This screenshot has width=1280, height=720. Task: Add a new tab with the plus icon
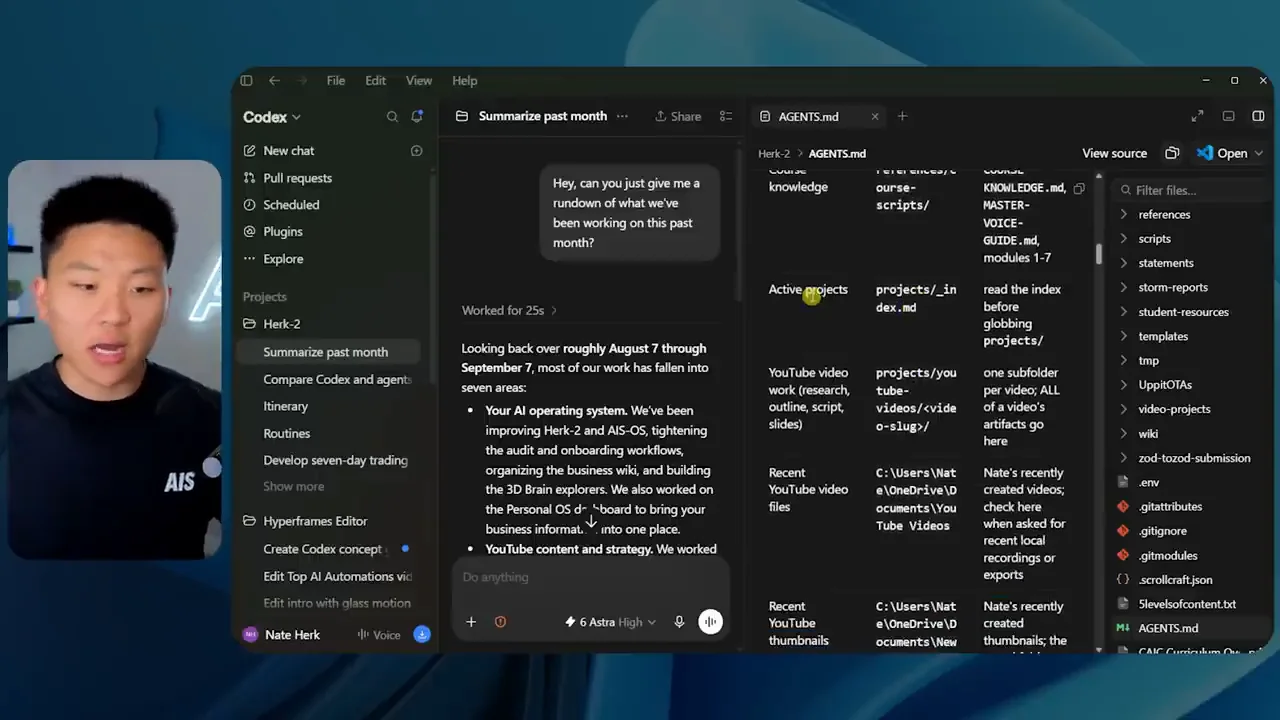[x=902, y=117]
